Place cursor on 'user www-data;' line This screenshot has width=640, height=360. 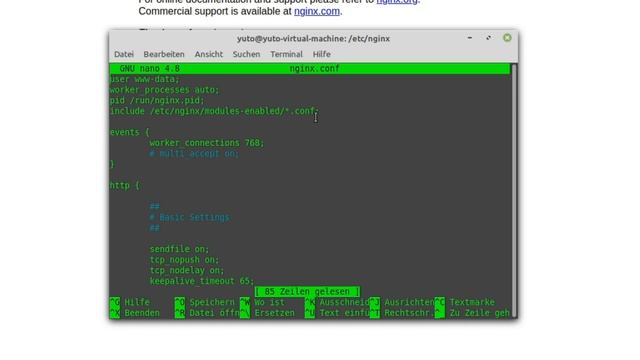point(144,79)
